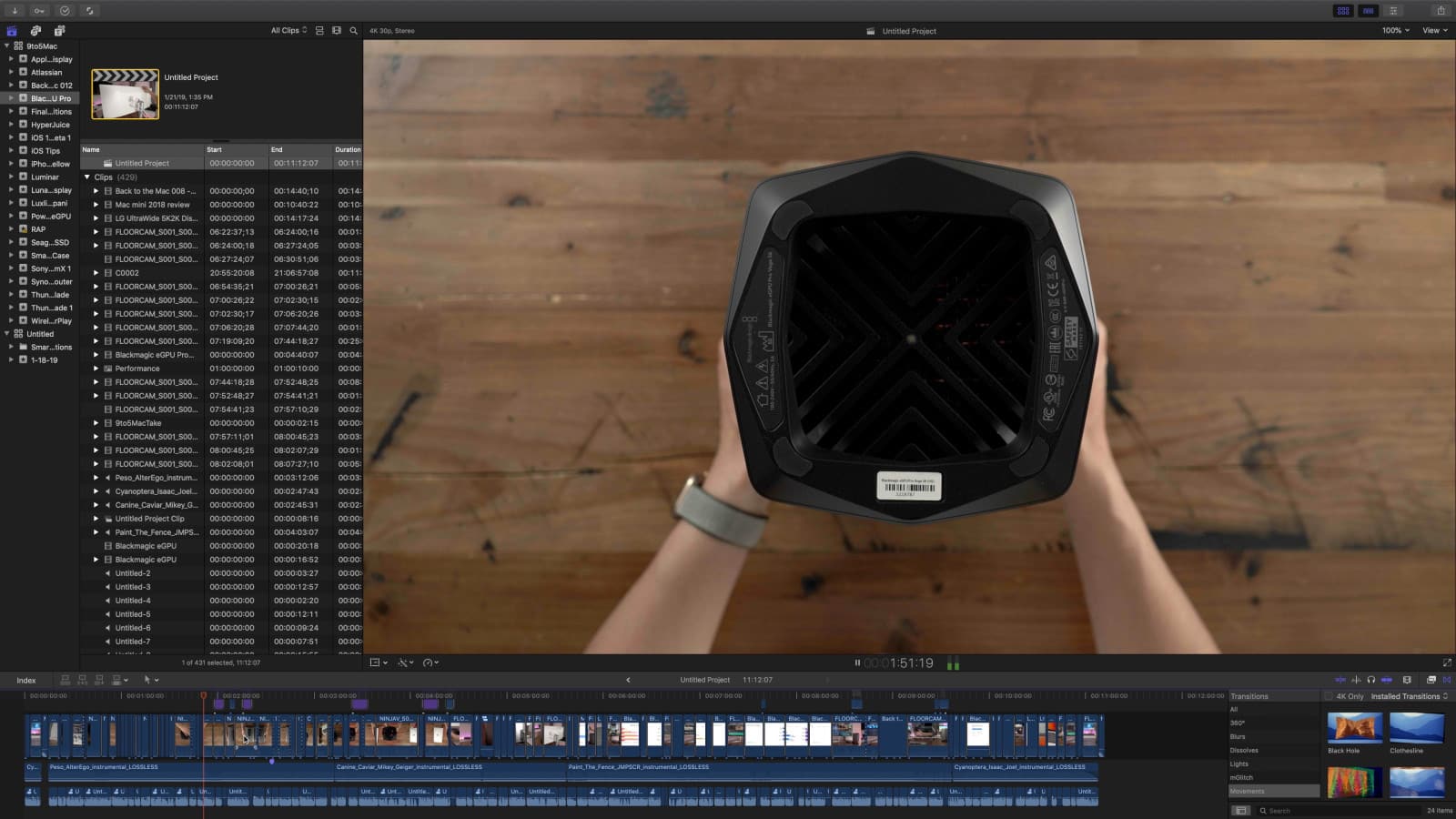Toggle skimming in the timeline toolbar
Image resolution: width=1456 pixels, height=819 pixels.
point(1340,680)
